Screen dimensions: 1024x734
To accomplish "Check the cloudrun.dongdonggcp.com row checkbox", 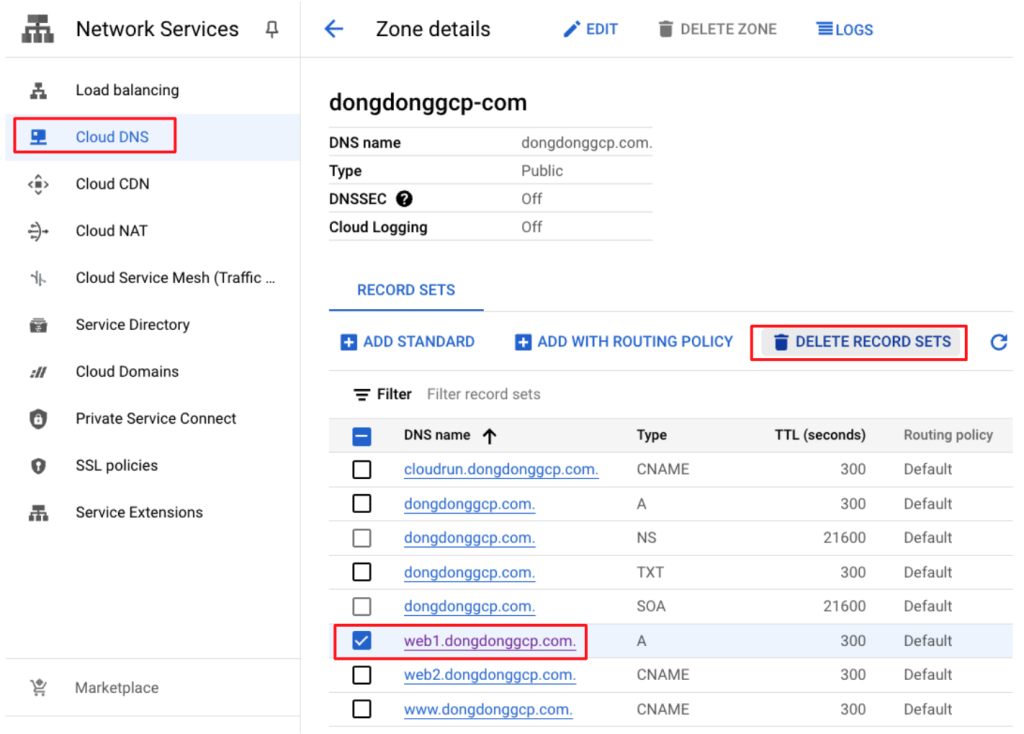I will (x=361, y=470).
